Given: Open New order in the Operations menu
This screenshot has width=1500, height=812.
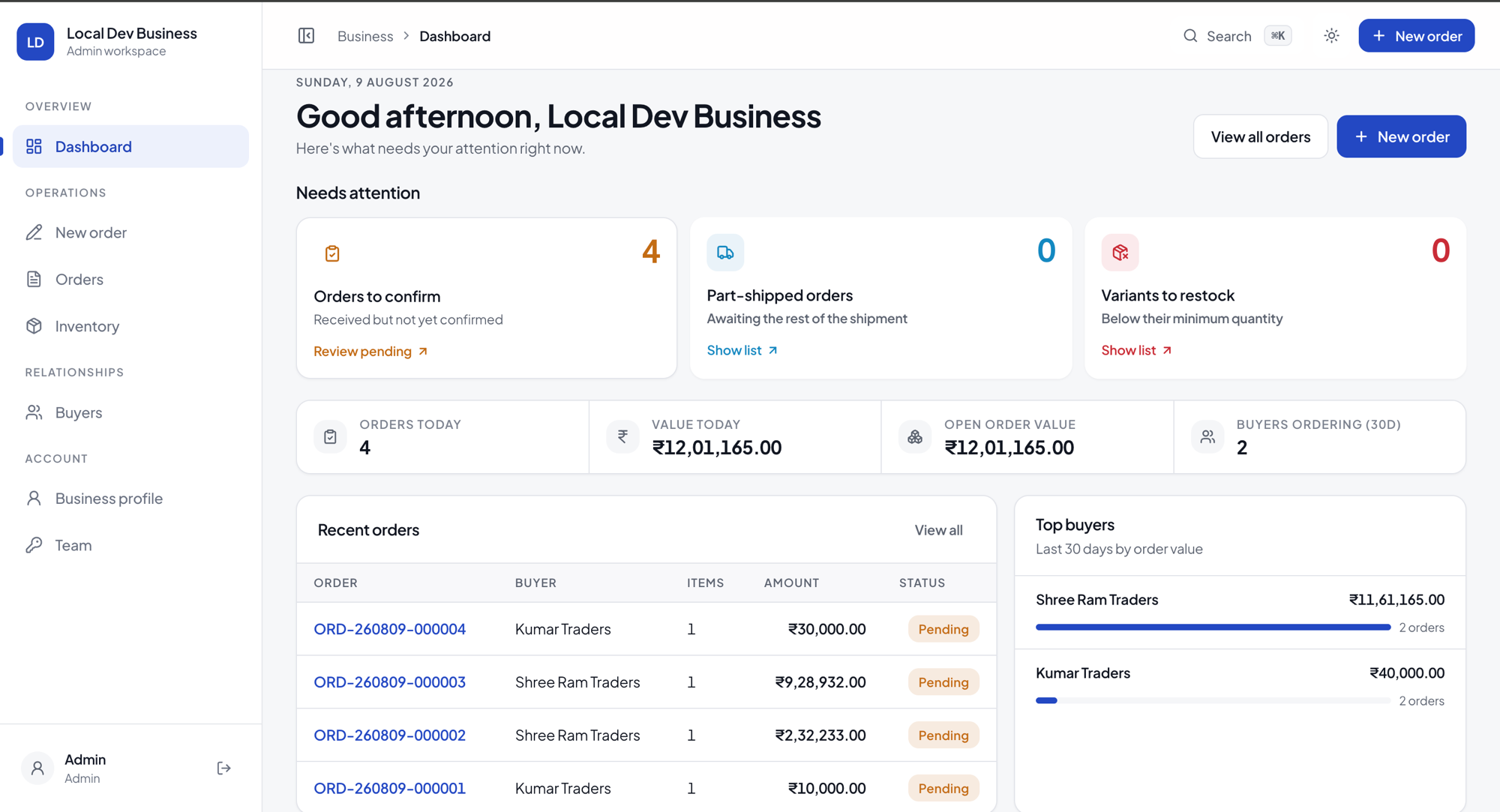Looking at the screenshot, I should [130, 232].
